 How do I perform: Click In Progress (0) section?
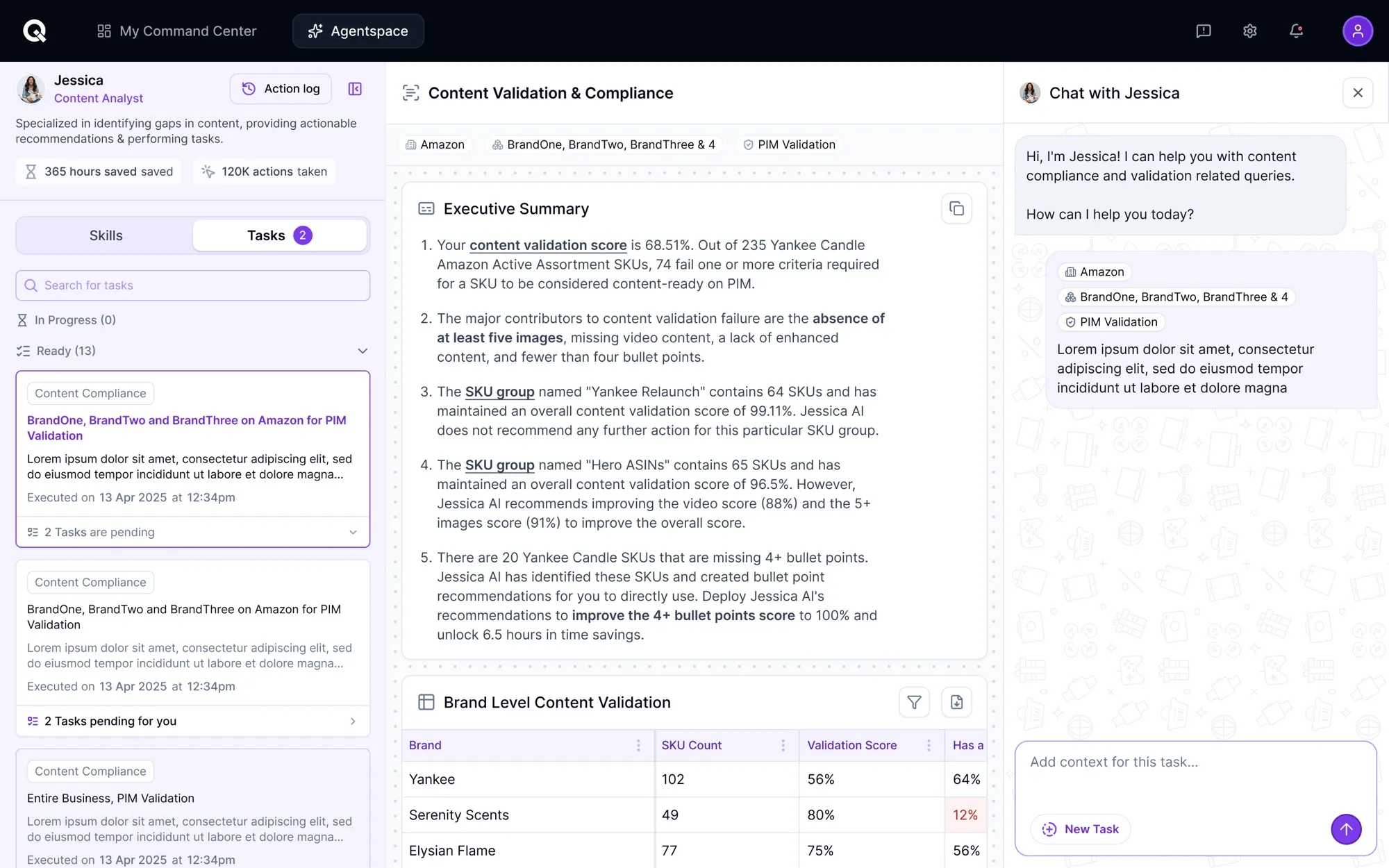[67, 319]
